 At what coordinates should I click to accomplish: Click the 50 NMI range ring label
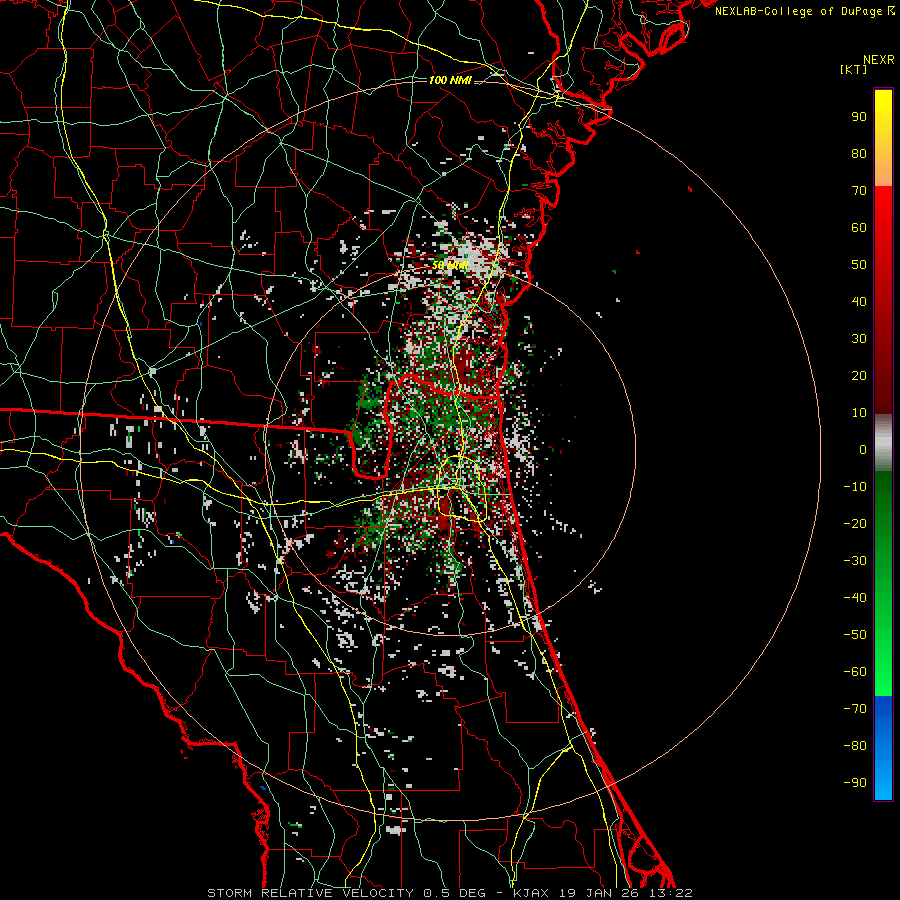coord(451,265)
